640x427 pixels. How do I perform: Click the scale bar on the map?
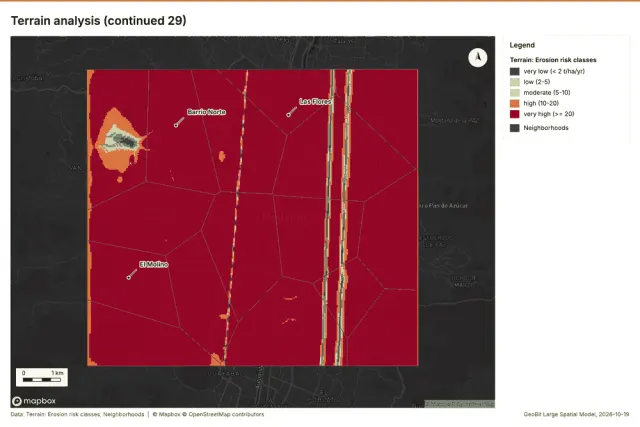tap(42, 377)
